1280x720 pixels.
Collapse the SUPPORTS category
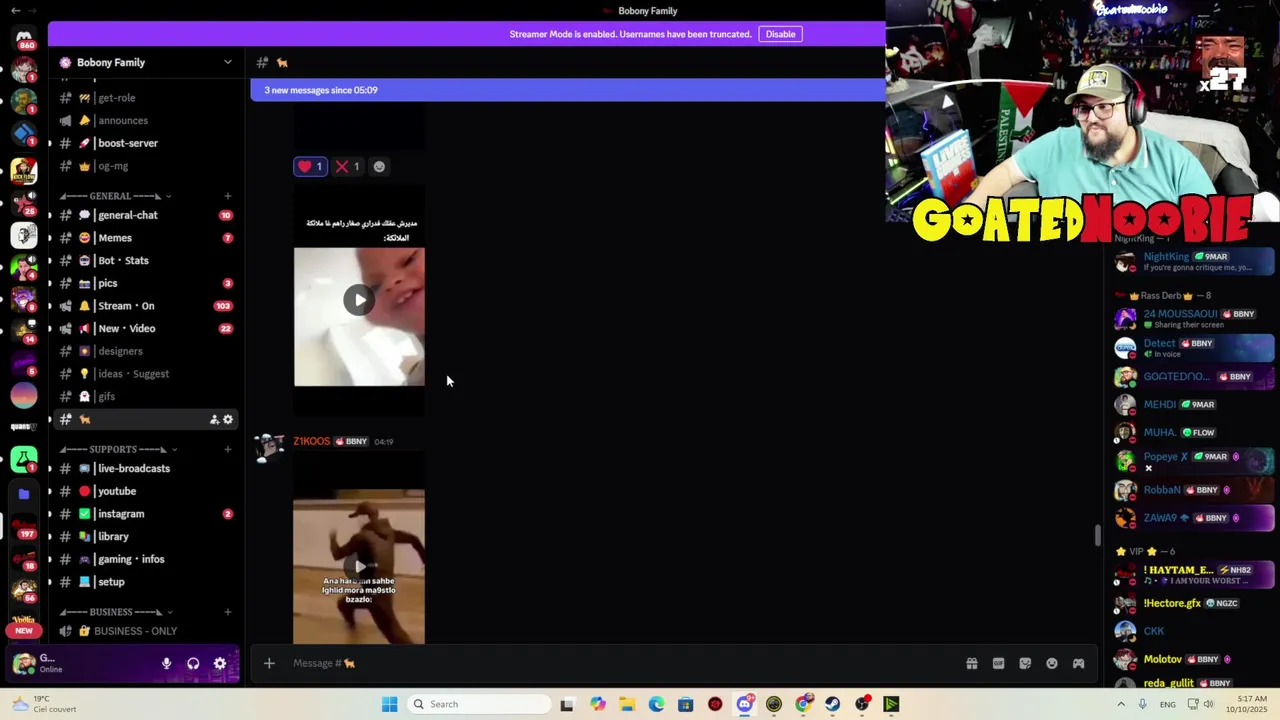[x=118, y=449]
